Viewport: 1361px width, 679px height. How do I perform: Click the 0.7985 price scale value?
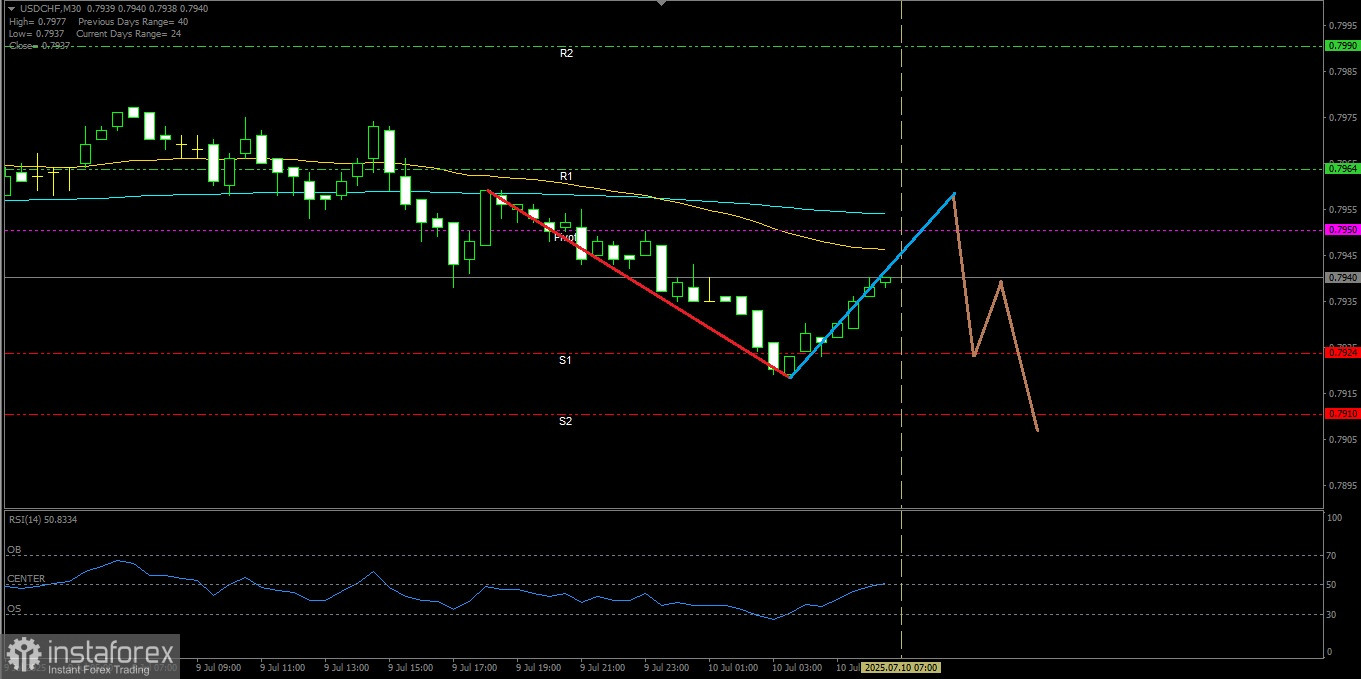click(1341, 71)
